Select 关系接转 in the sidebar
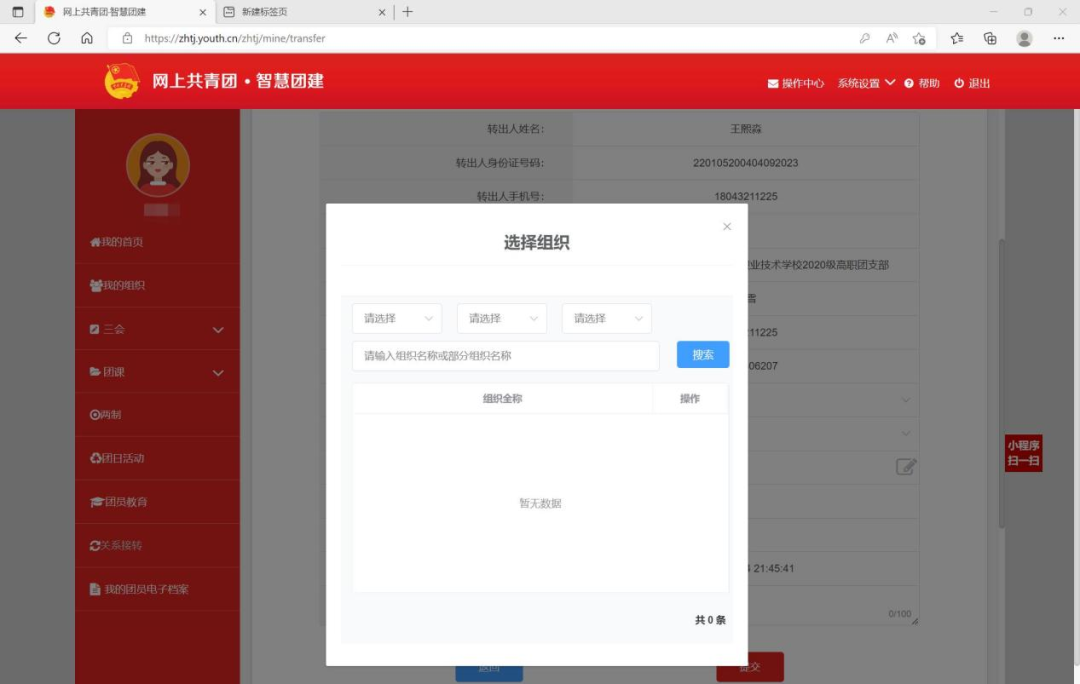This screenshot has height=684, width=1080. pos(118,545)
